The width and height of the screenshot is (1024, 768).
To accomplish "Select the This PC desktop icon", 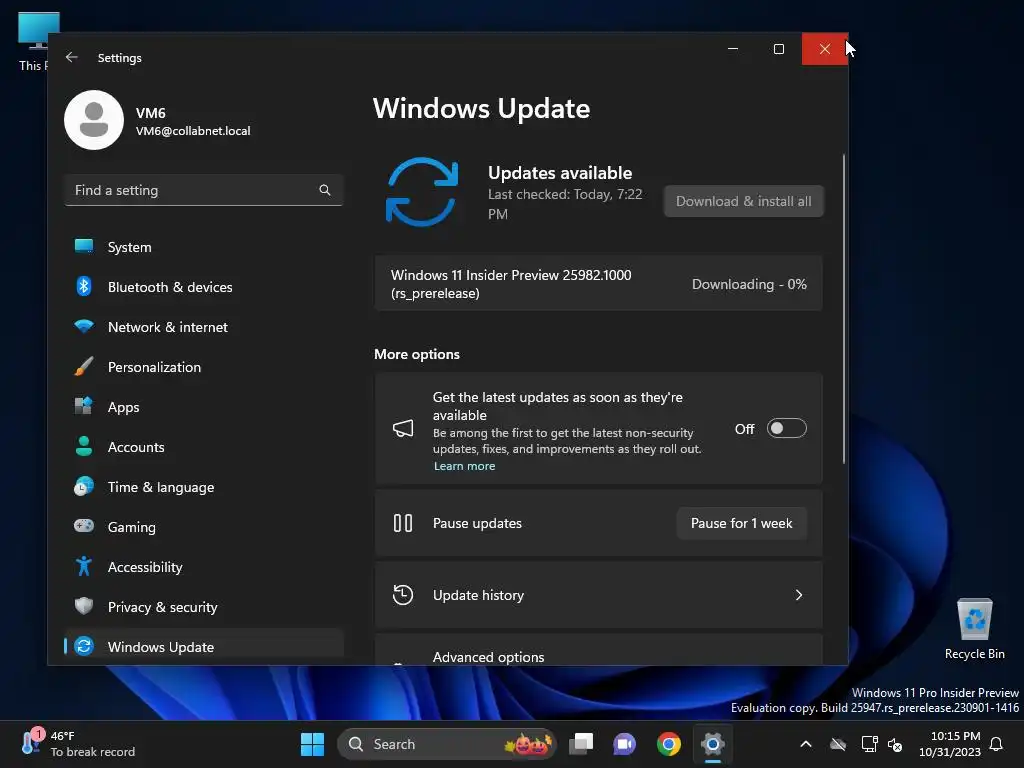I will [x=33, y=41].
